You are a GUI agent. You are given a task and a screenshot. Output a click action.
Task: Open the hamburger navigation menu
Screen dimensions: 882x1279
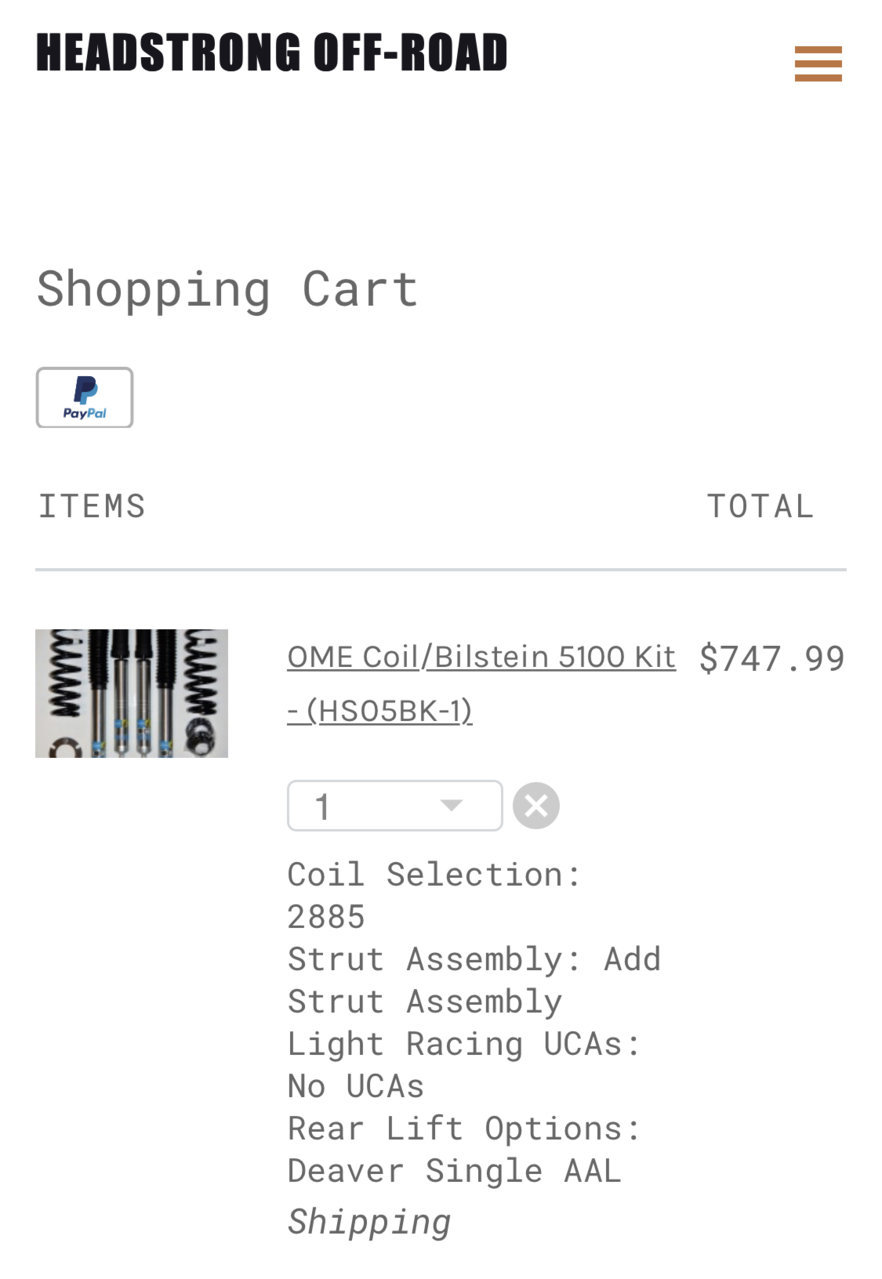[x=818, y=64]
